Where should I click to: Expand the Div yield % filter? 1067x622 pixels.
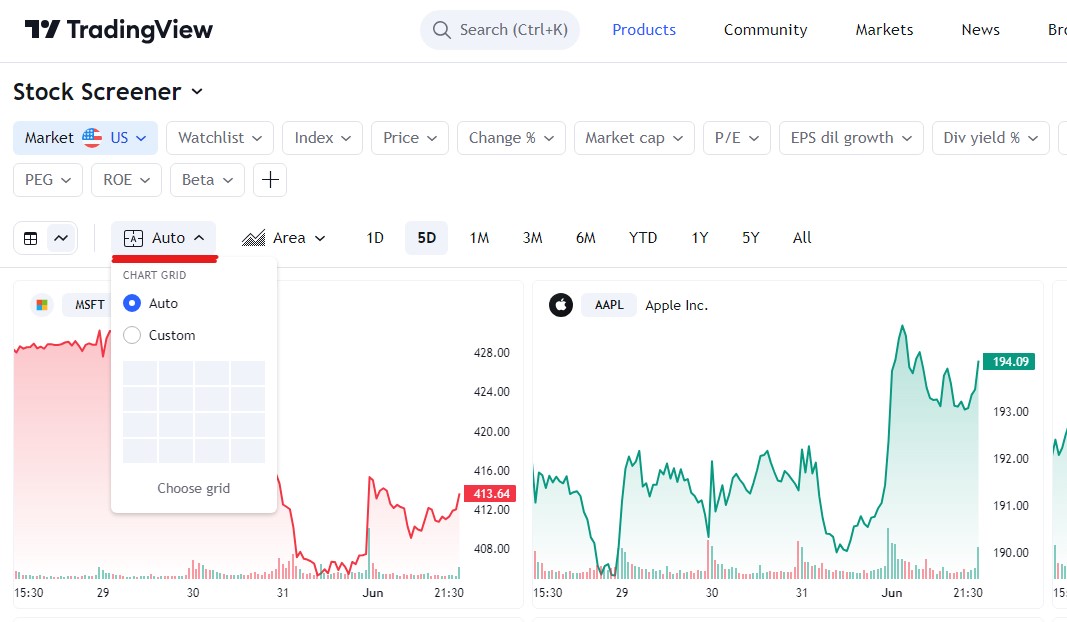click(990, 138)
